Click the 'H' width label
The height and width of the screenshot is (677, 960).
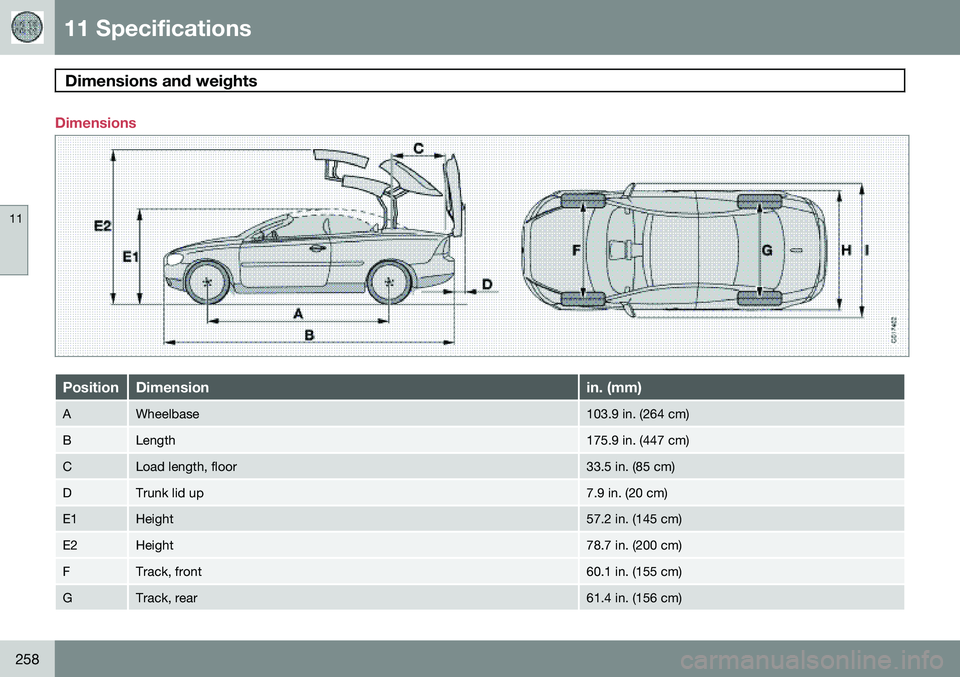[846, 250]
